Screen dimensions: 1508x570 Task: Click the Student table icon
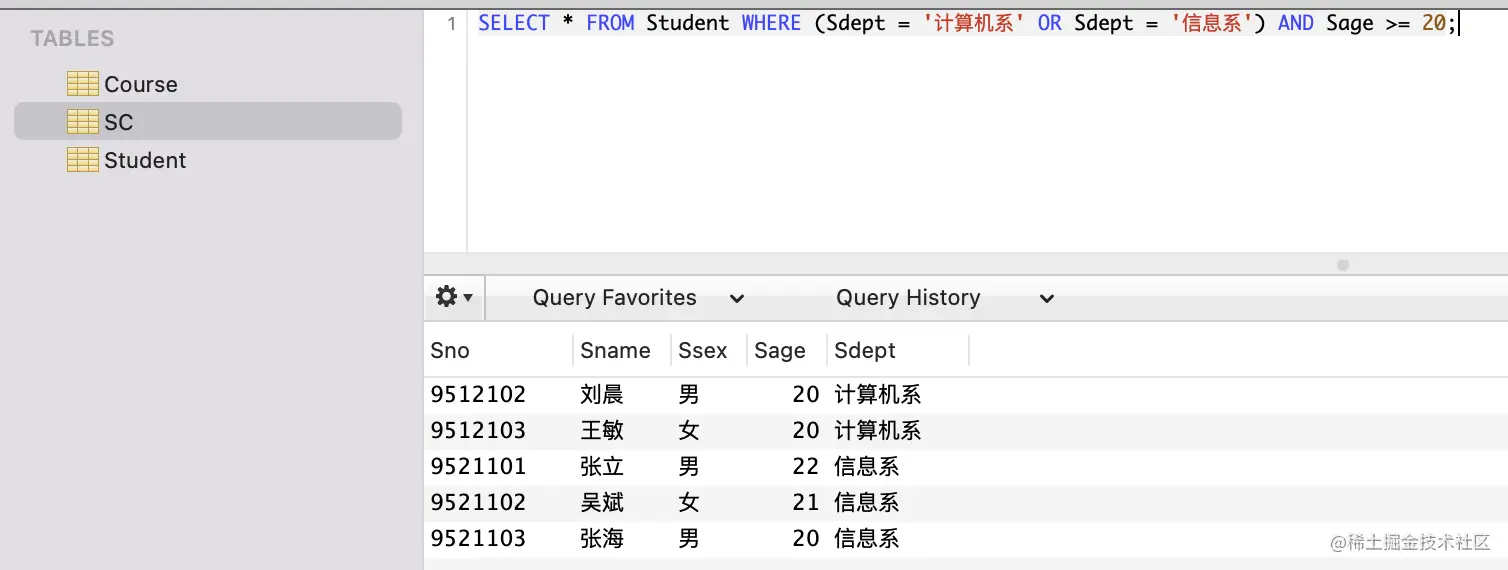click(82, 160)
